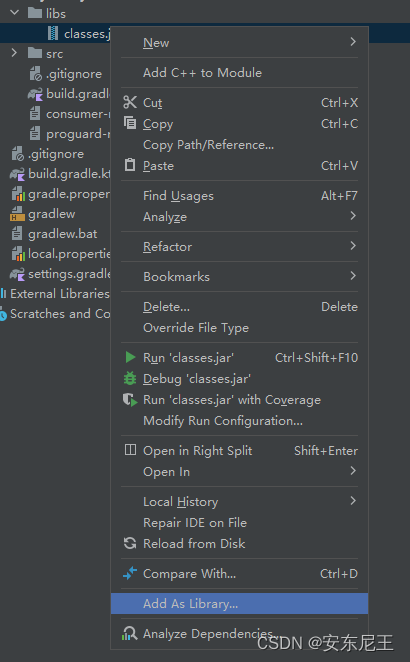Click the settings.gradle elephant icon
The image size is (410, 662).
tap(17, 274)
